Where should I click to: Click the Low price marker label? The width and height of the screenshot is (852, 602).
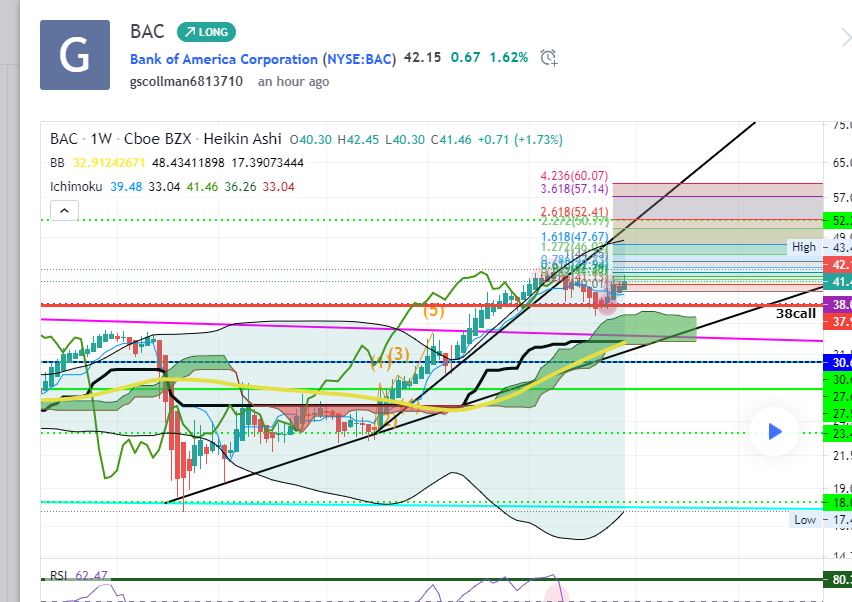coord(804,520)
